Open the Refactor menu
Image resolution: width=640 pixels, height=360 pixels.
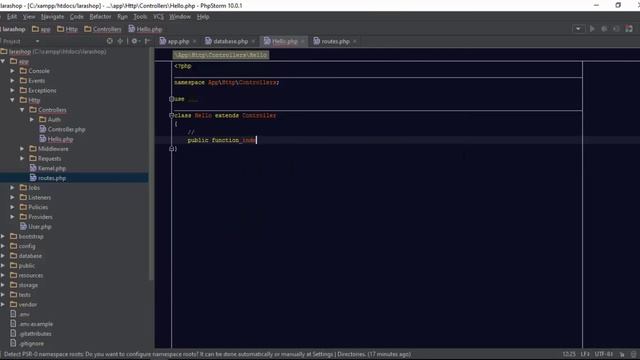tap(100, 17)
